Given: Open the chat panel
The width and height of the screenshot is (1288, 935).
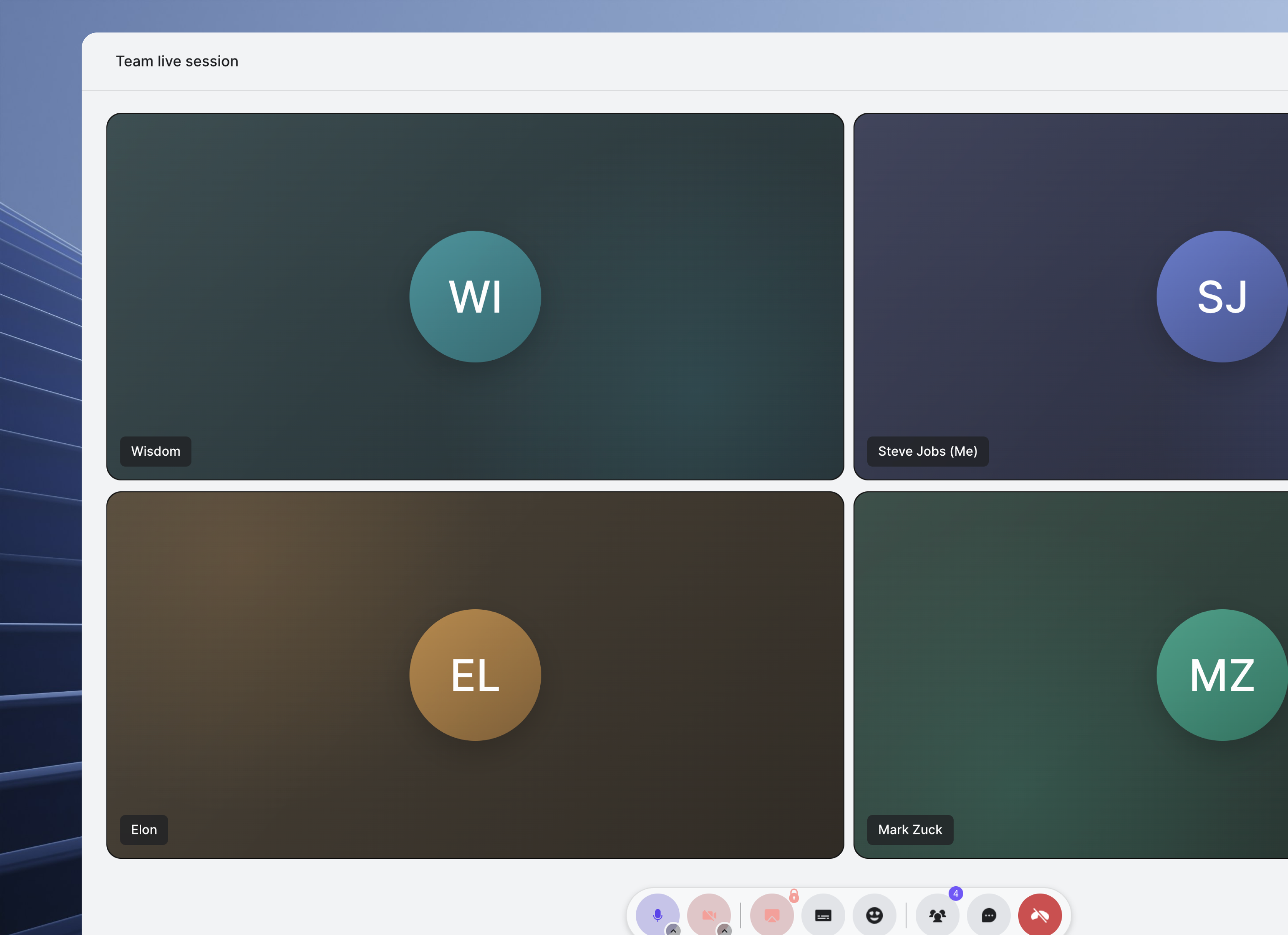Looking at the screenshot, I should [989, 914].
